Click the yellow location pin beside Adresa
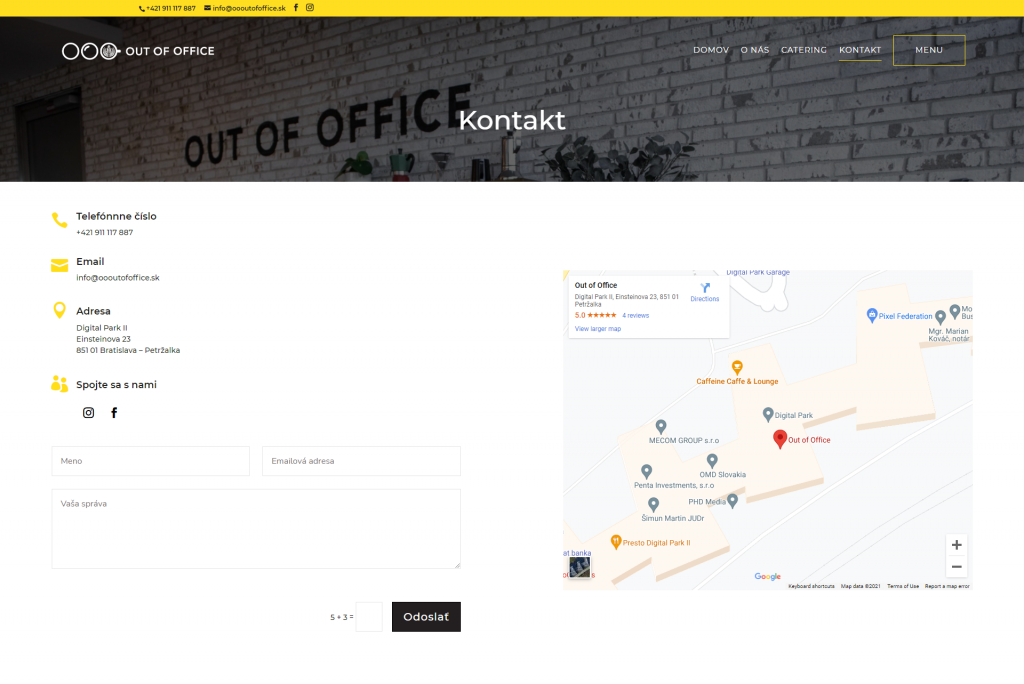Screen dimensions: 1024x684 coord(59,310)
